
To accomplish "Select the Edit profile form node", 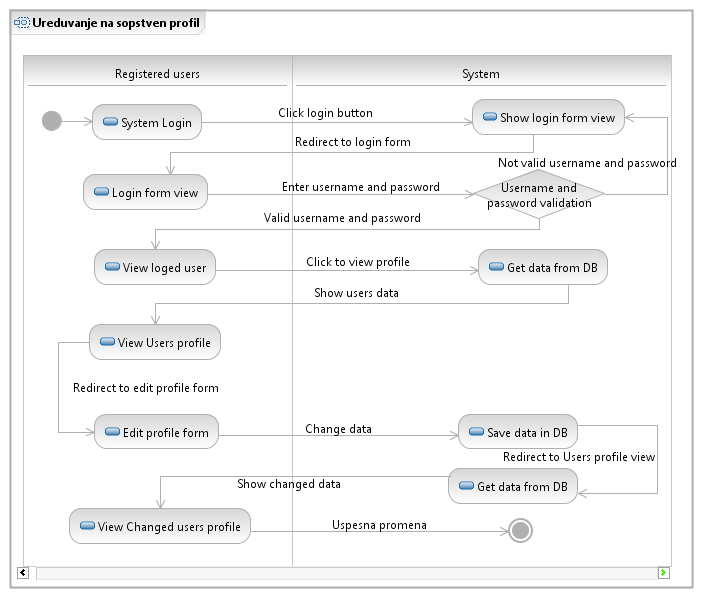I will (x=157, y=432).
